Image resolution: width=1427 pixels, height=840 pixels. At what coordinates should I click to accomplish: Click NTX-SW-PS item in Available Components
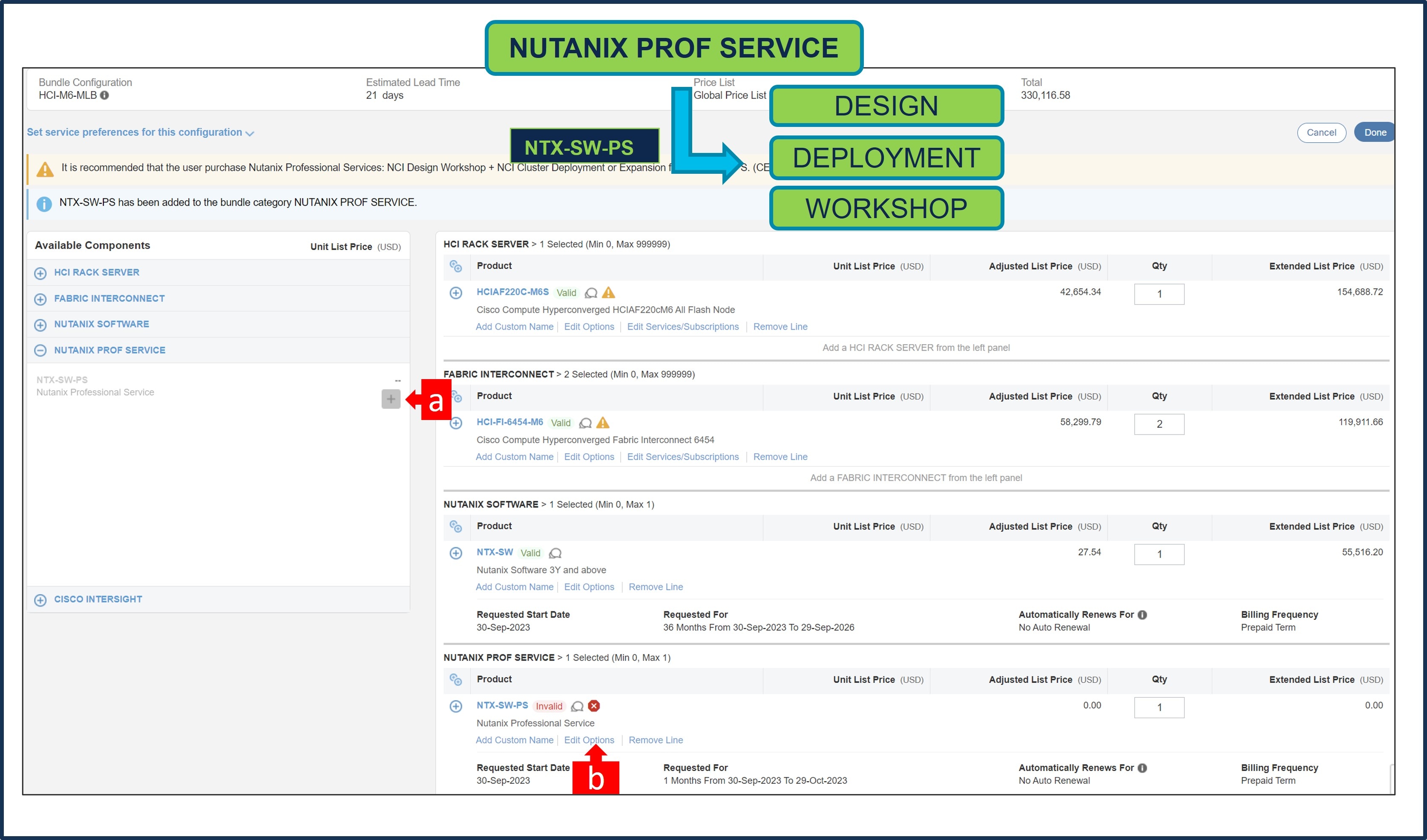[x=95, y=386]
